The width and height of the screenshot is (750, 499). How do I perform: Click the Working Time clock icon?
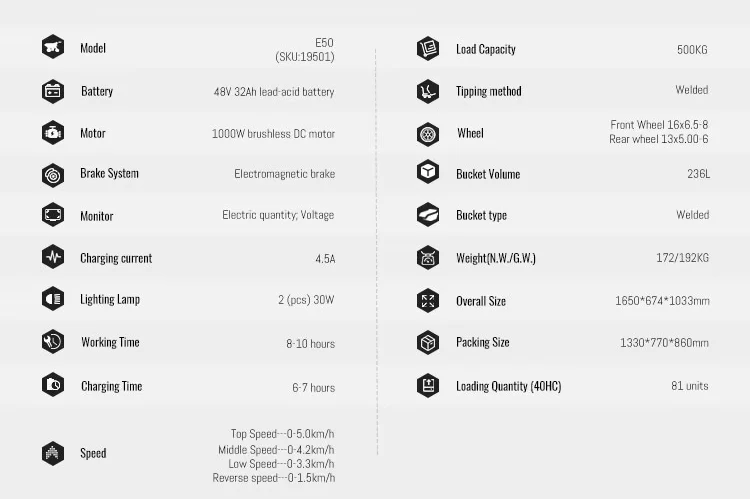(53, 342)
